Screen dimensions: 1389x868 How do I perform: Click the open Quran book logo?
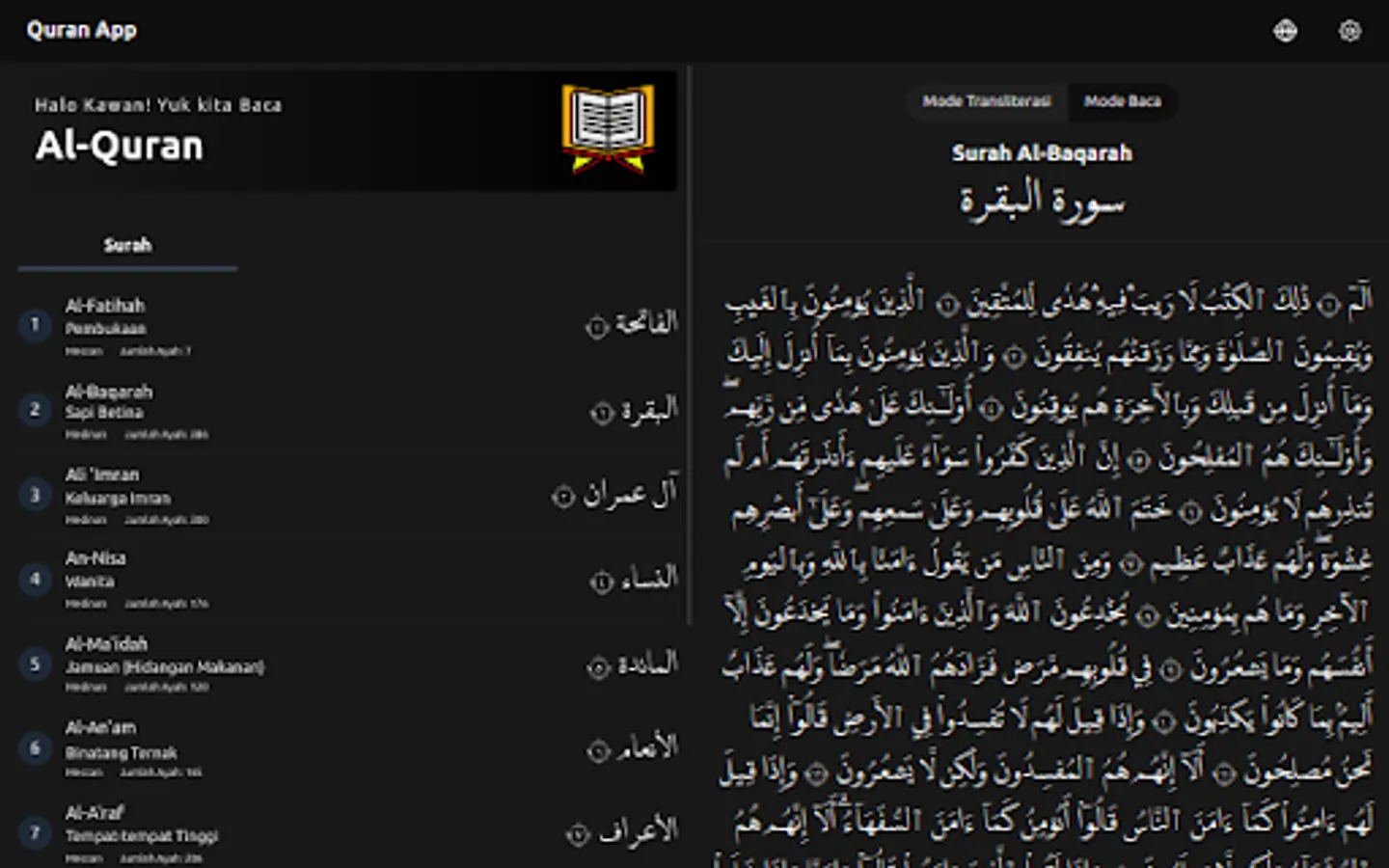click(x=608, y=128)
